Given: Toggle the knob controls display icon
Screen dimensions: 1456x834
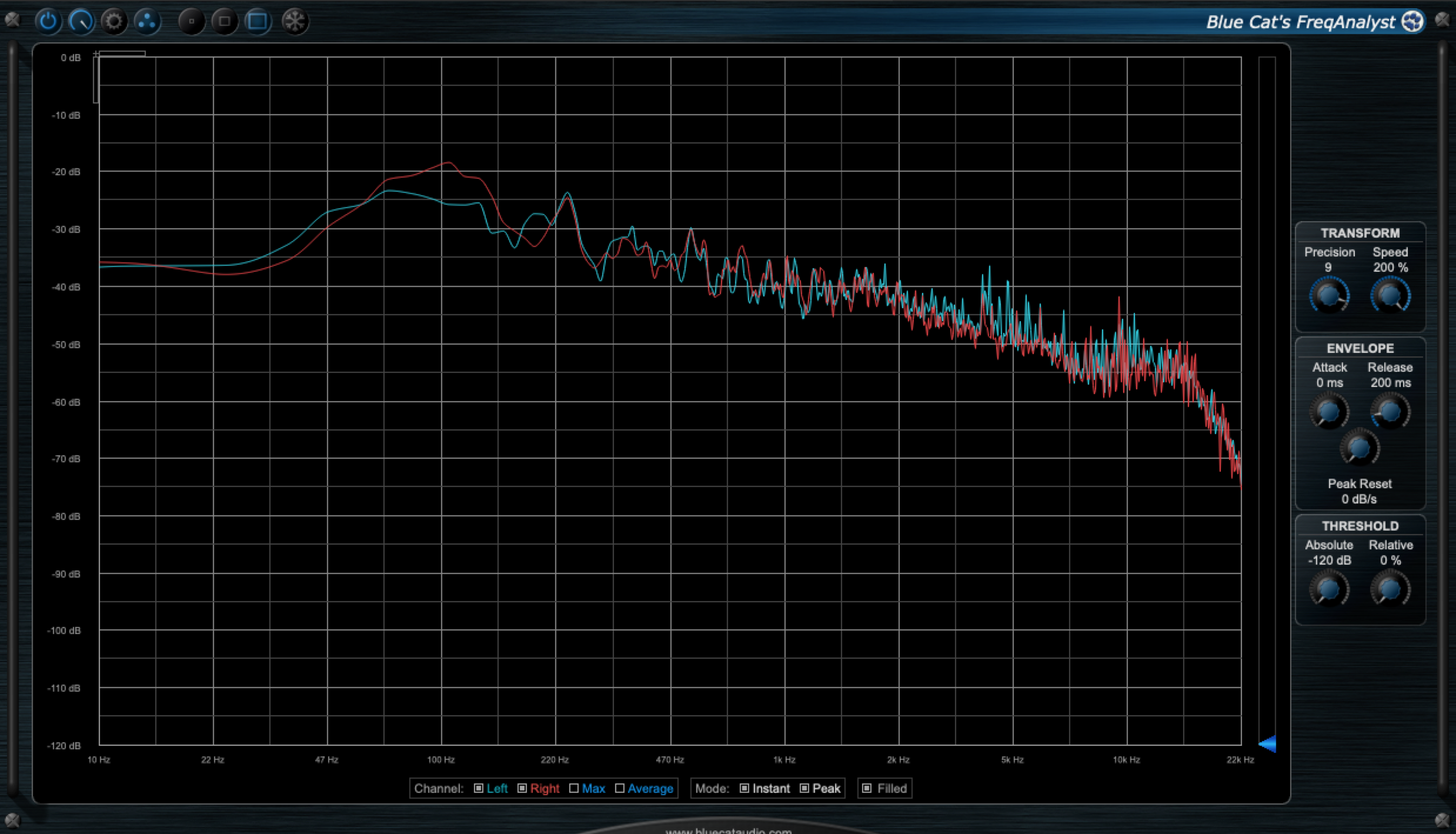Looking at the screenshot, I should [x=81, y=22].
